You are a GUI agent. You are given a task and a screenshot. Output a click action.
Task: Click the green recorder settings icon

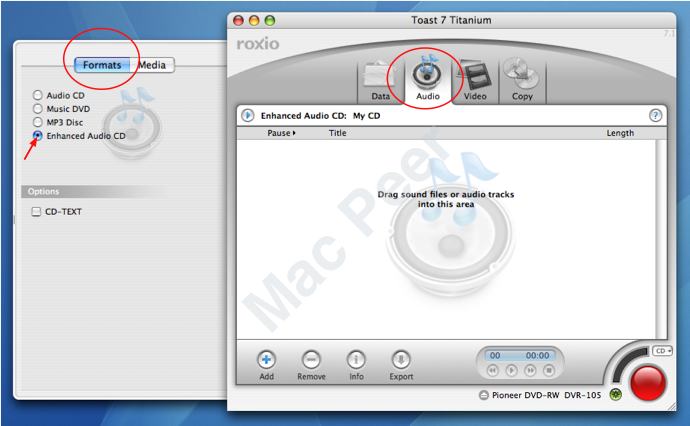click(x=616, y=394)
